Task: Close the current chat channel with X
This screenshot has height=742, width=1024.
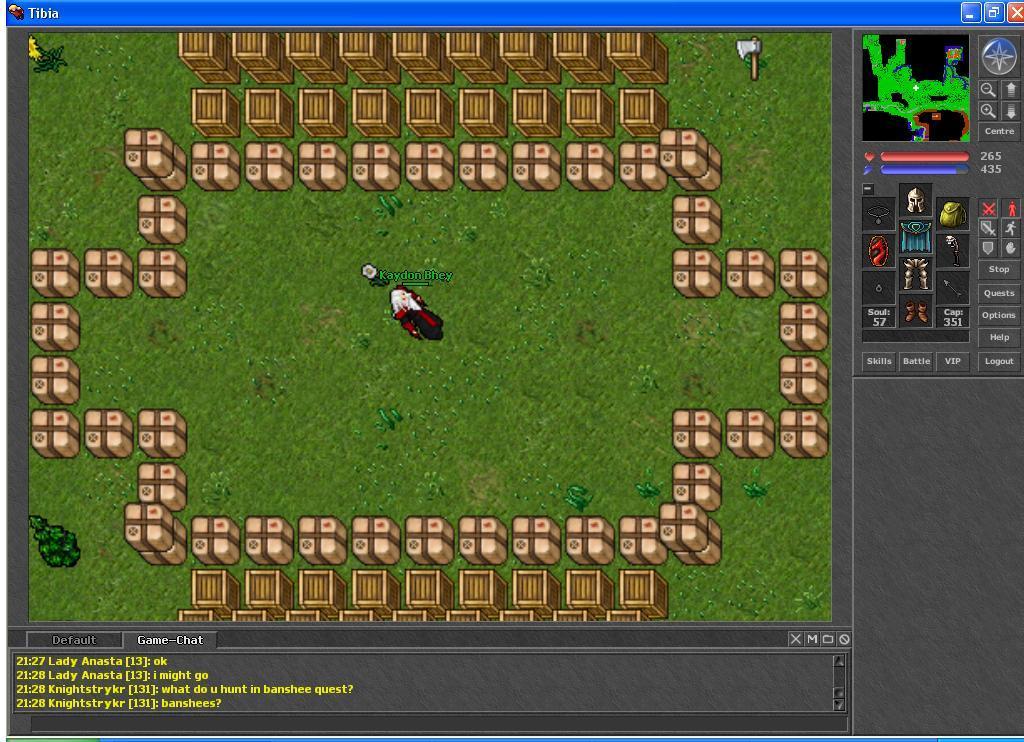Action: pos(795,639)
